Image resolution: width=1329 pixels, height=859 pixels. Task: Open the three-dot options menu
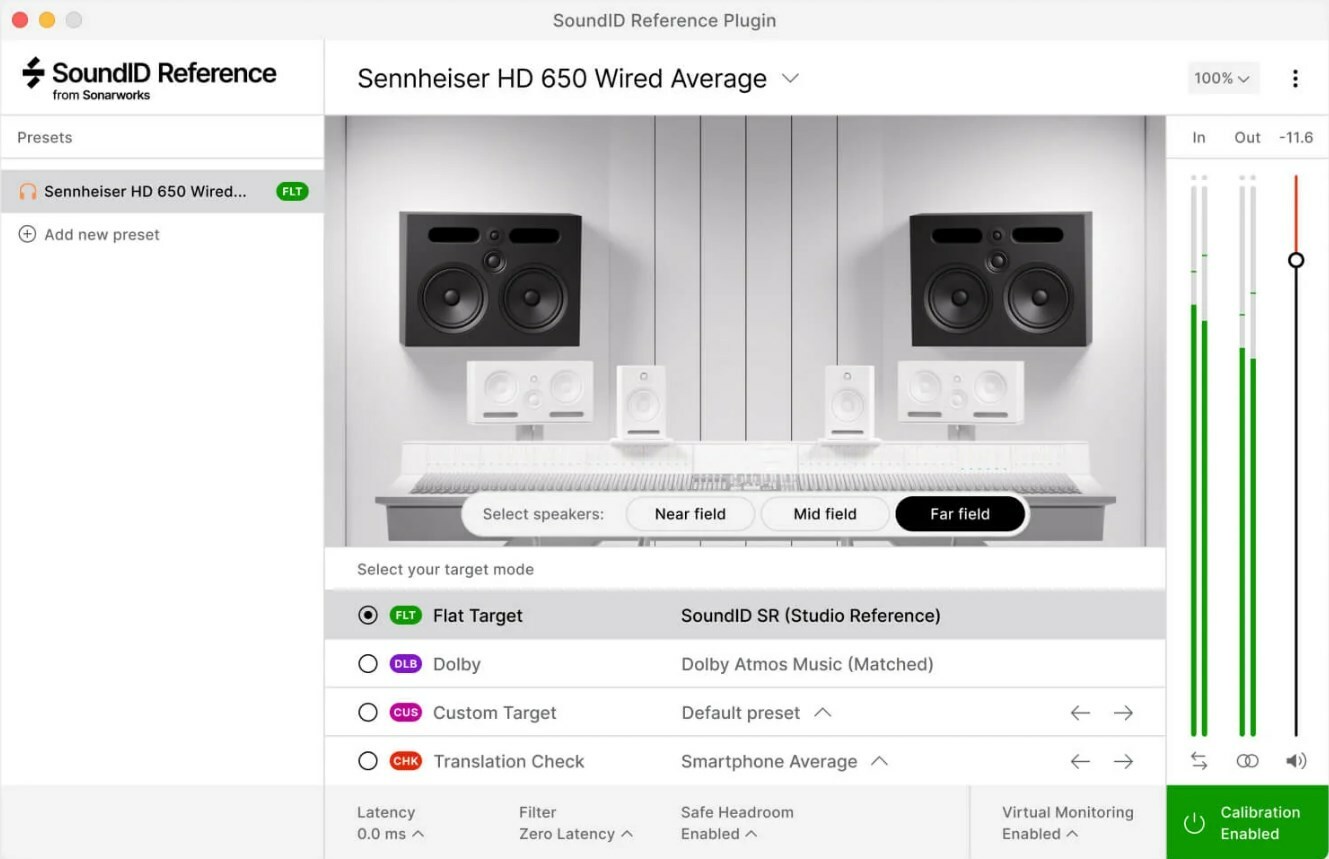1295,79
